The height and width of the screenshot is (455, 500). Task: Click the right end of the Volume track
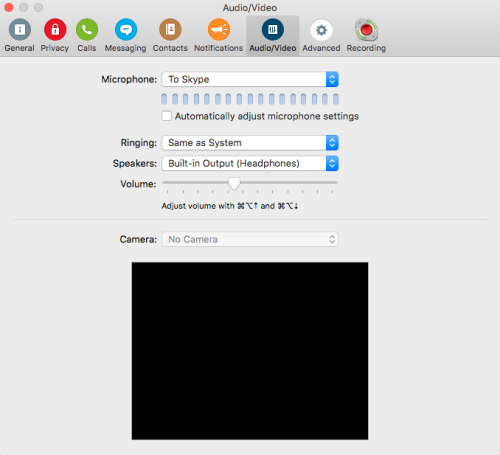point(335,182)
